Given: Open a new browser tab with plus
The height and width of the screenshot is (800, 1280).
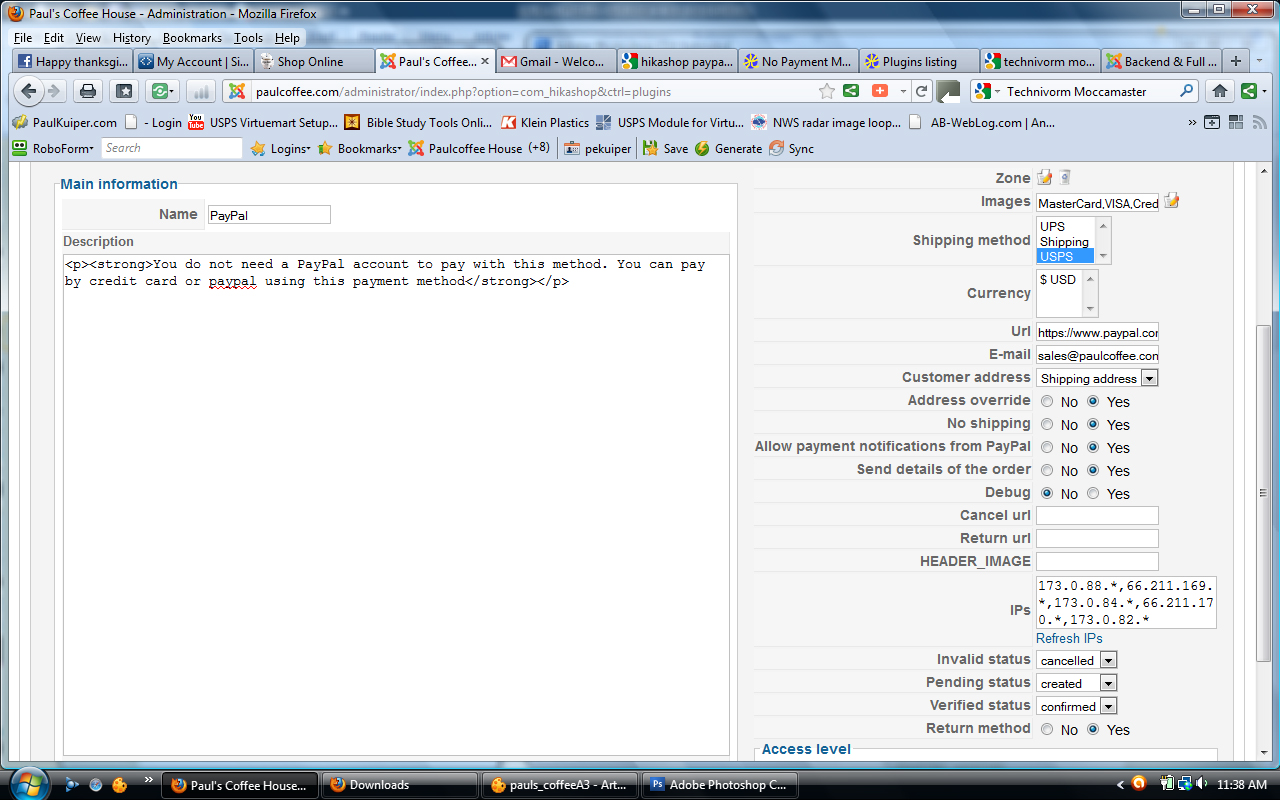Looking at the screenshot, I should point(1236,61).
